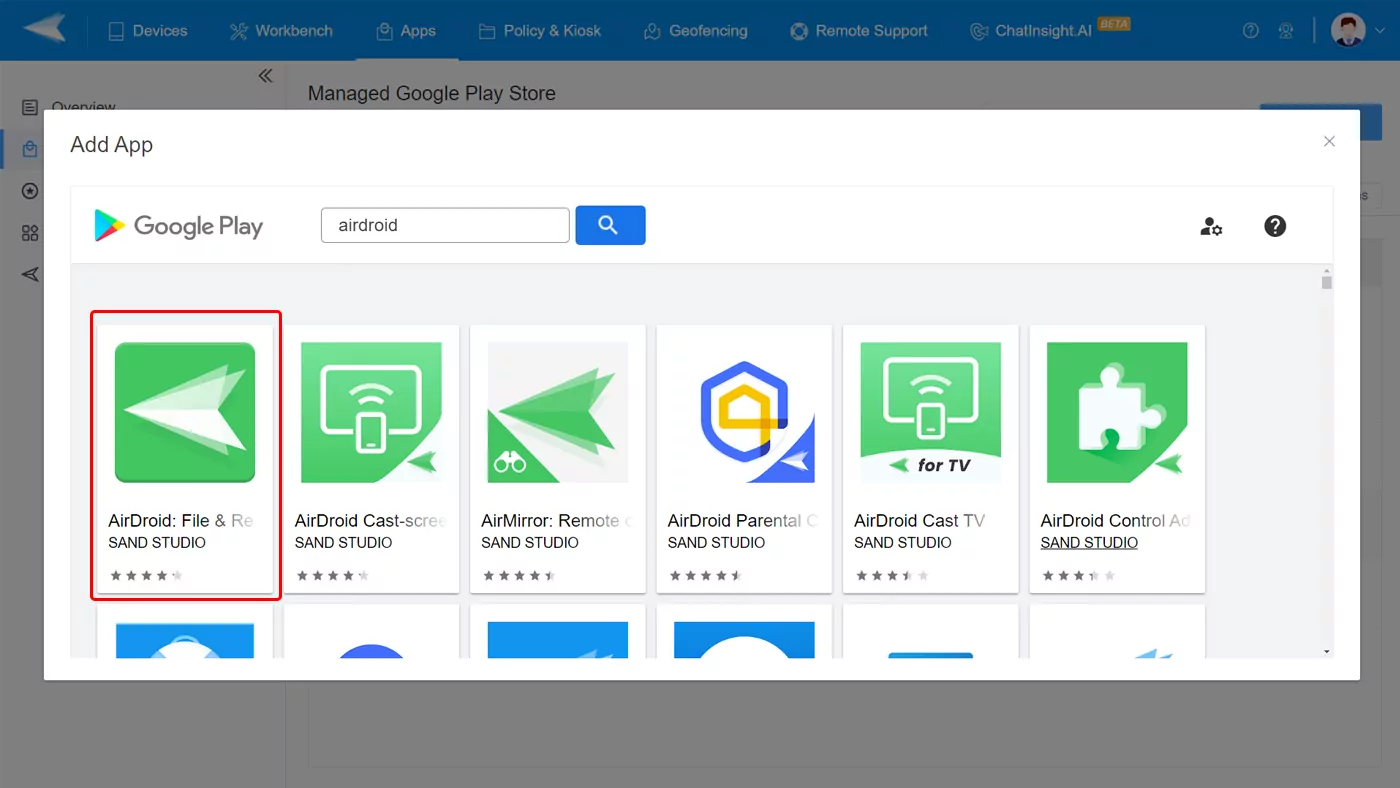The width and height of the screenshot is (1400, 788).
Task: Switch to the Apps tab
Action: click(x=406, y=31)
